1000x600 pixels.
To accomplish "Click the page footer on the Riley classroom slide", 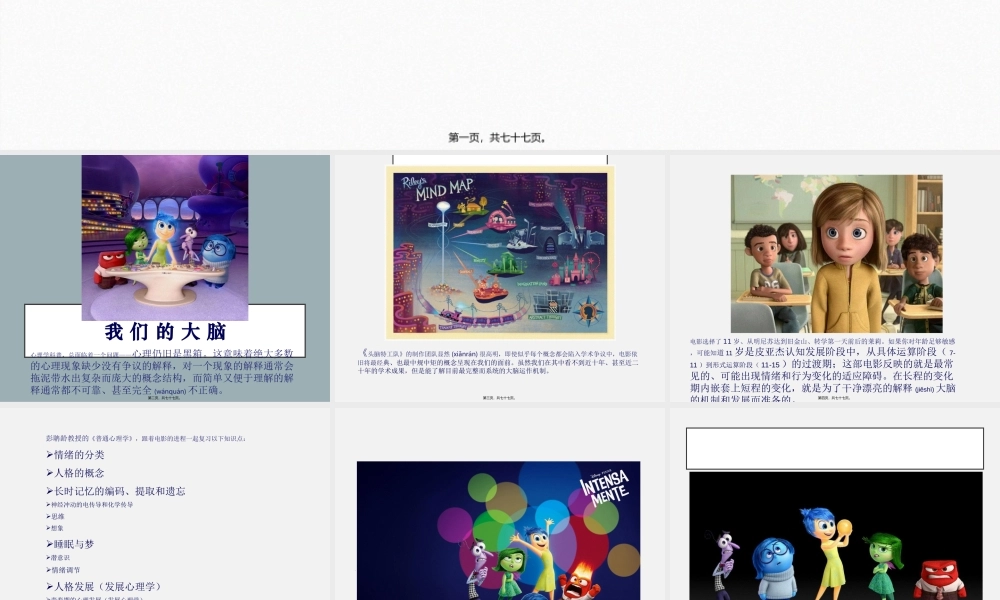I will click(836, 399).
